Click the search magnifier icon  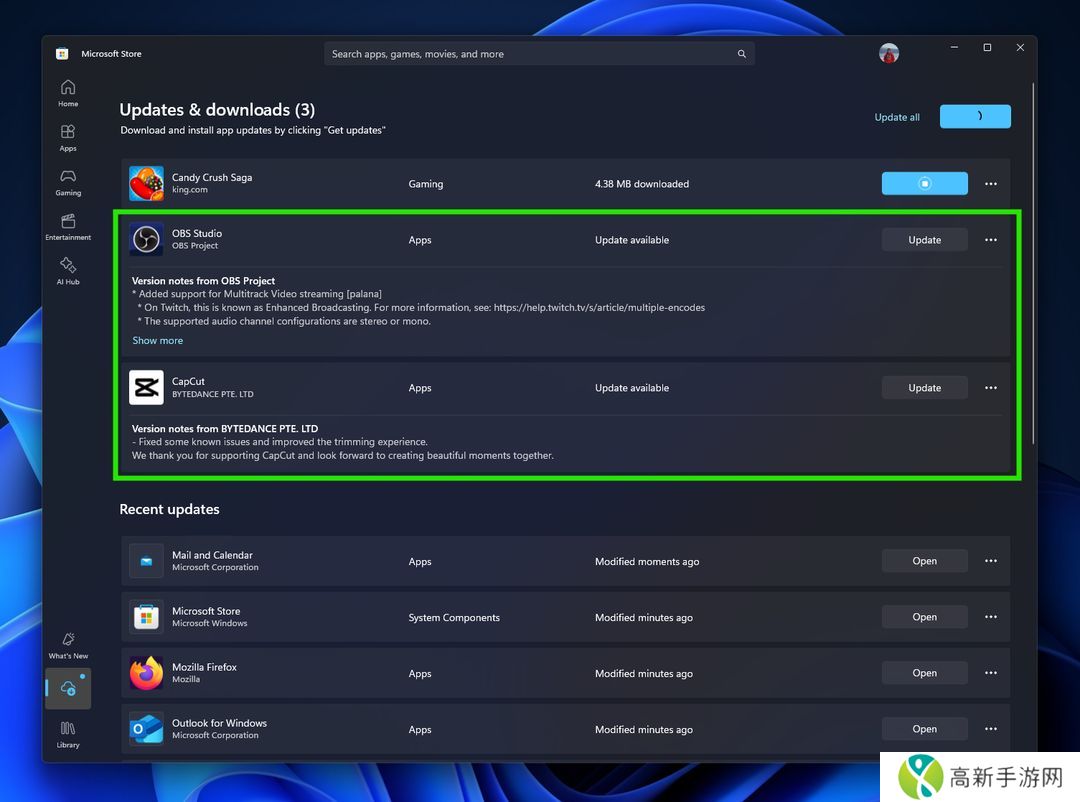[x=741, y=54]
